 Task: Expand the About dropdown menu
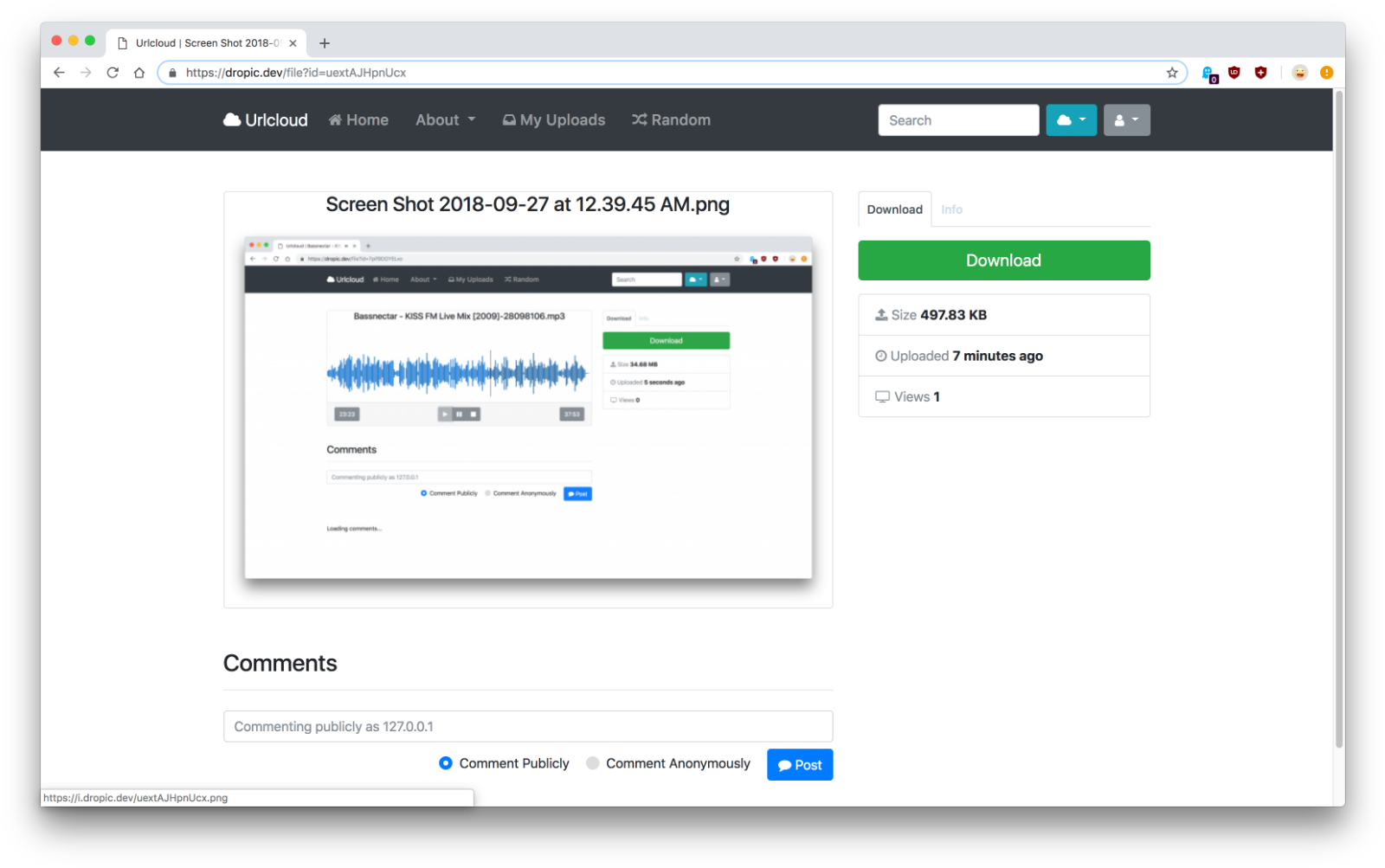coord(445,120)
